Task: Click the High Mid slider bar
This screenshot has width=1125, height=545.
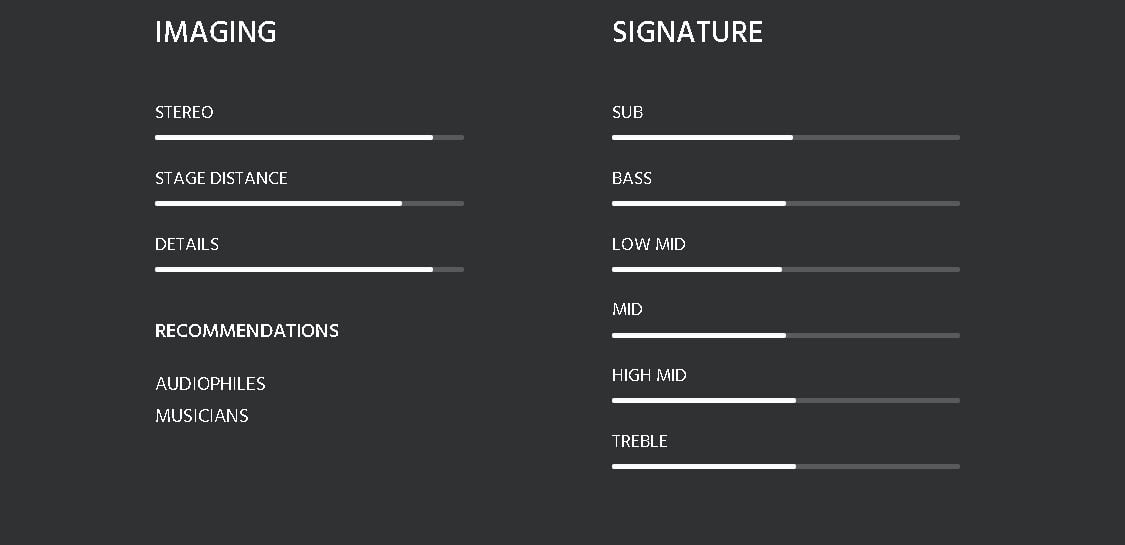Action: point(785,400)
